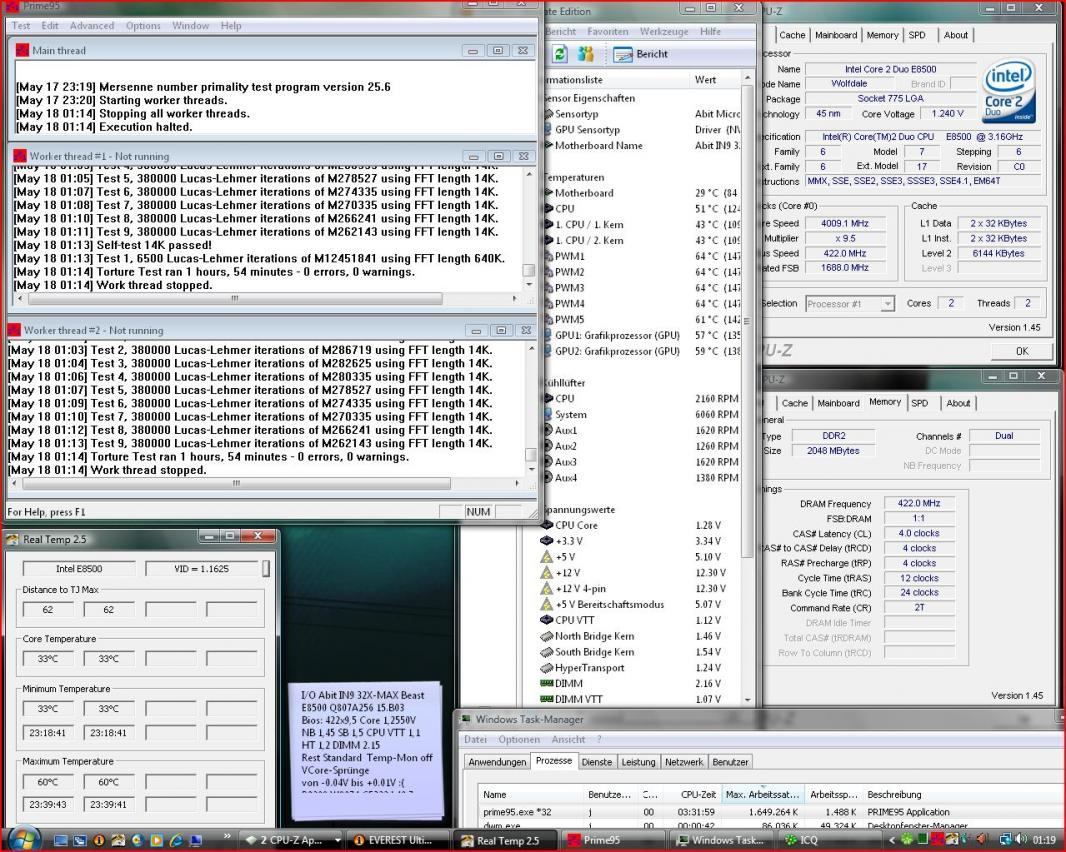Screen dimensions: 1066x852
Task: Click the VID = 1.1625 field
Action: tap(201, 568)
